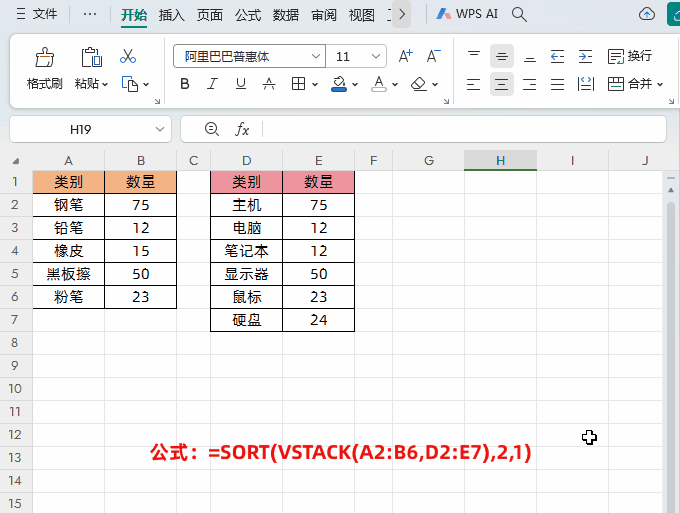Screen dimensions: 680x513
Task: Select the 审阅 ribbon tab
Action: click(324, 15)
